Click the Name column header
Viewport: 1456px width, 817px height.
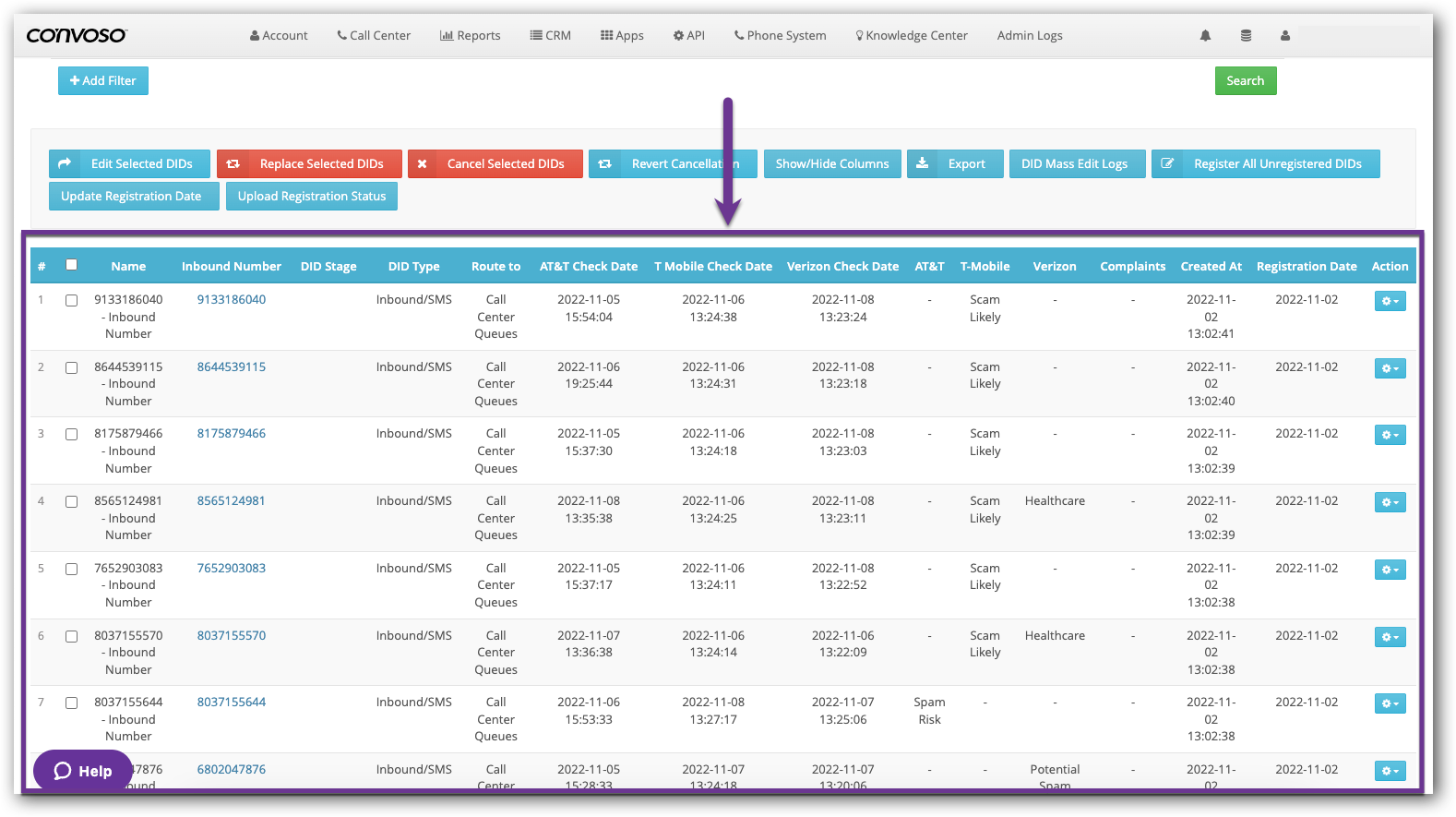click(x=128, y=266)
